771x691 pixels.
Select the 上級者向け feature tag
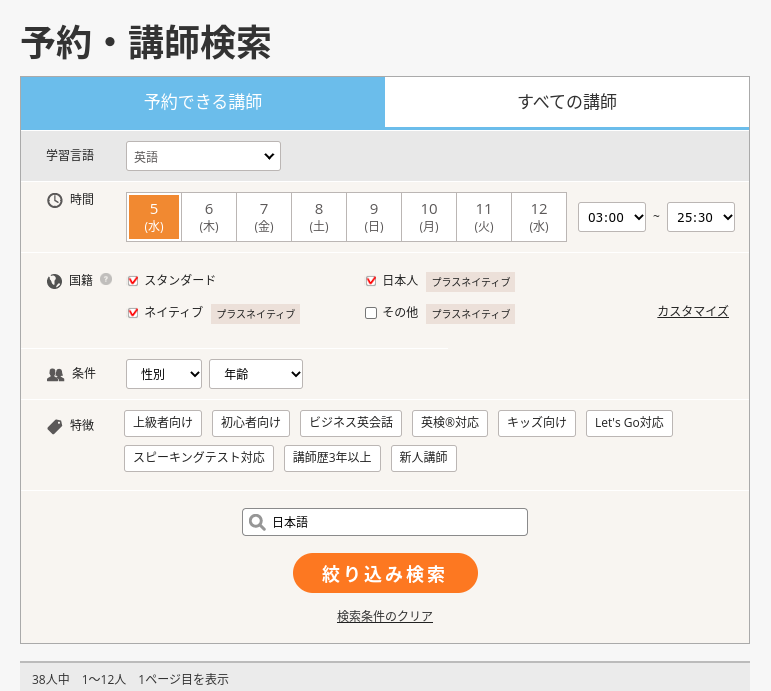point(163,423)
